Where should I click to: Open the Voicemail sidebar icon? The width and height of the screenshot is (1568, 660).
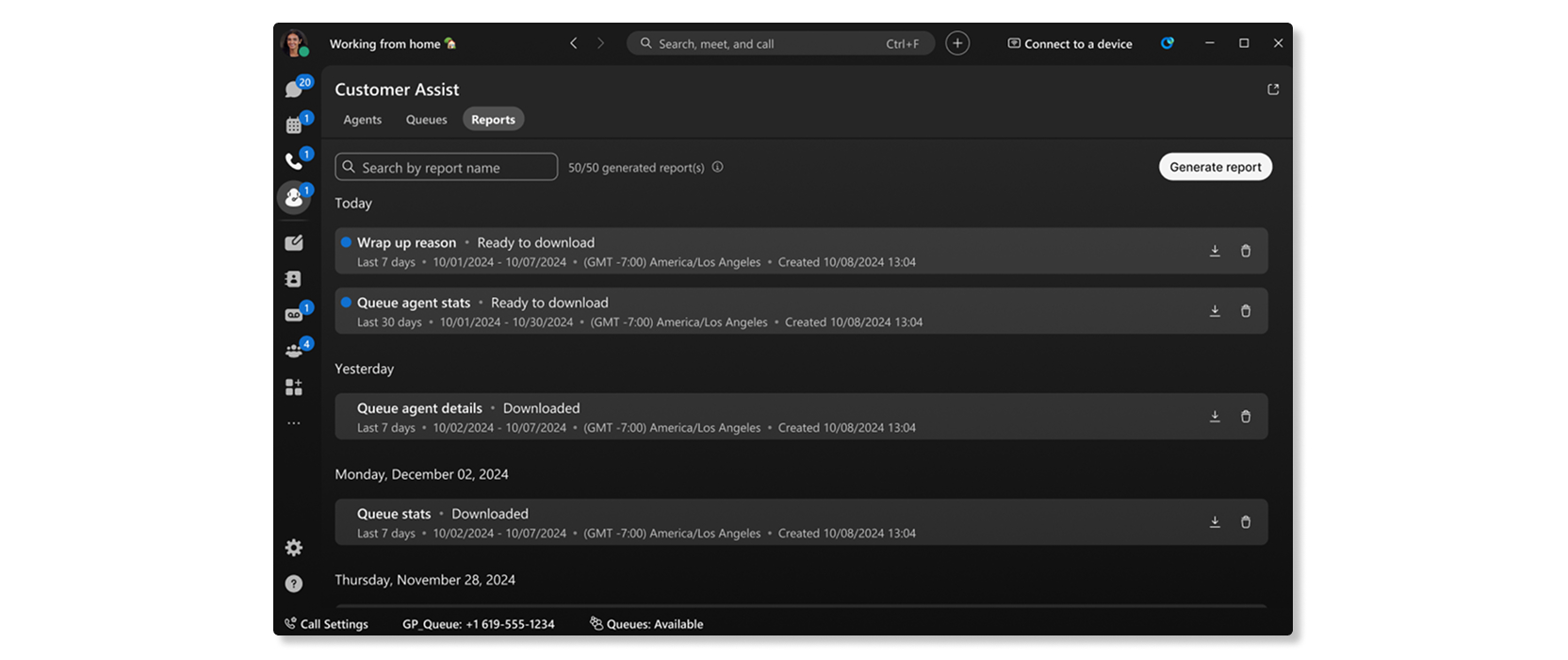294,315
